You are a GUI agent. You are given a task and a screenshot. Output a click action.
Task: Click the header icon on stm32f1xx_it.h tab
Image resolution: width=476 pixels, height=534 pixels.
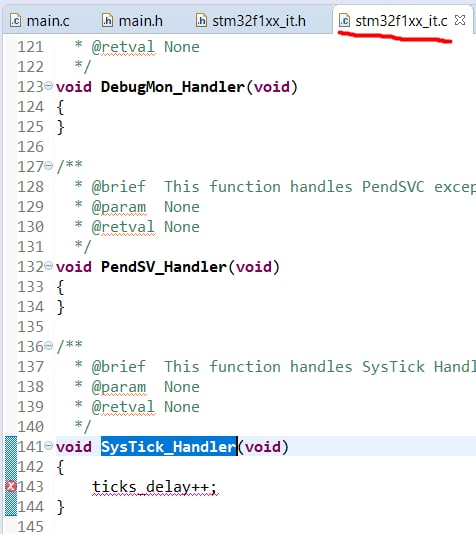(x=201, y=21)
